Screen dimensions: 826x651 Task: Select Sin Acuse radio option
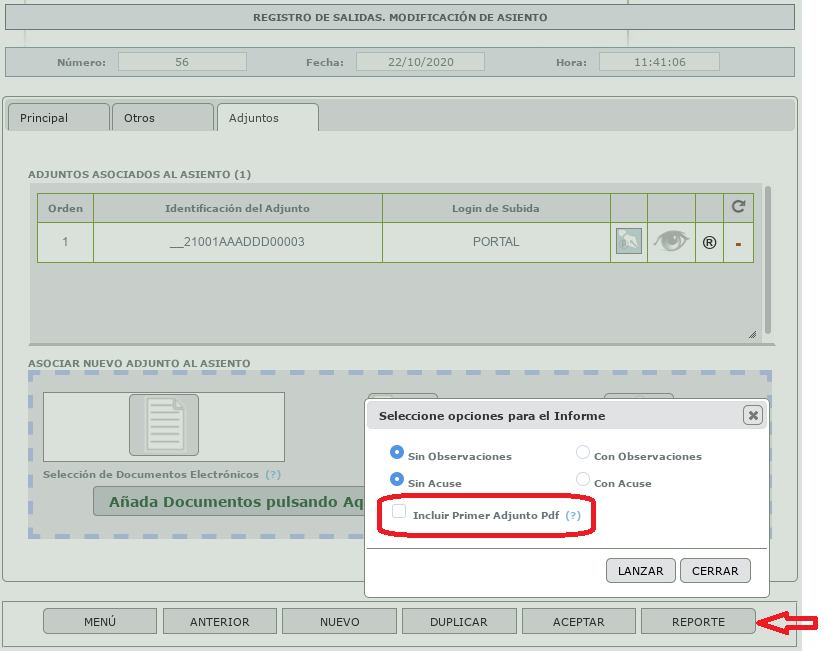(397, 479)
